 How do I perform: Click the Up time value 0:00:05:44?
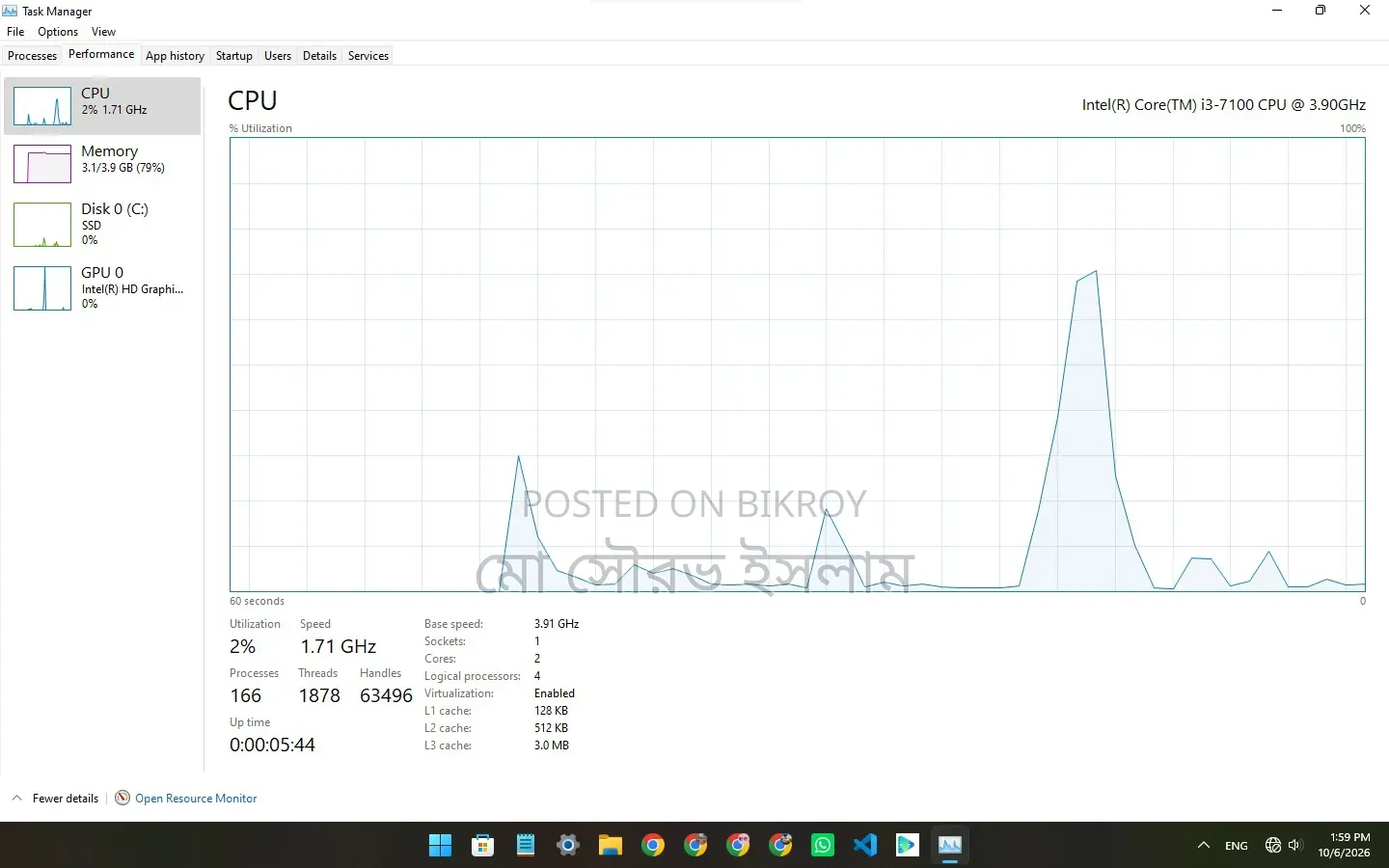pyautogui.click(x=272, y=745)
